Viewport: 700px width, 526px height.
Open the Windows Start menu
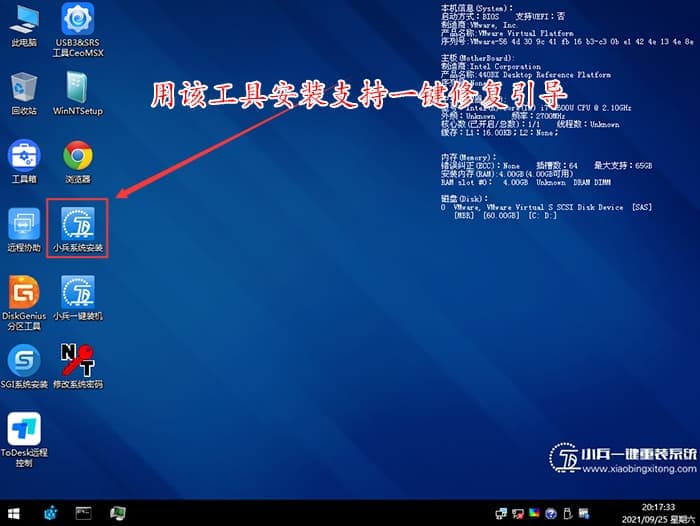click(x=14, y=513)
